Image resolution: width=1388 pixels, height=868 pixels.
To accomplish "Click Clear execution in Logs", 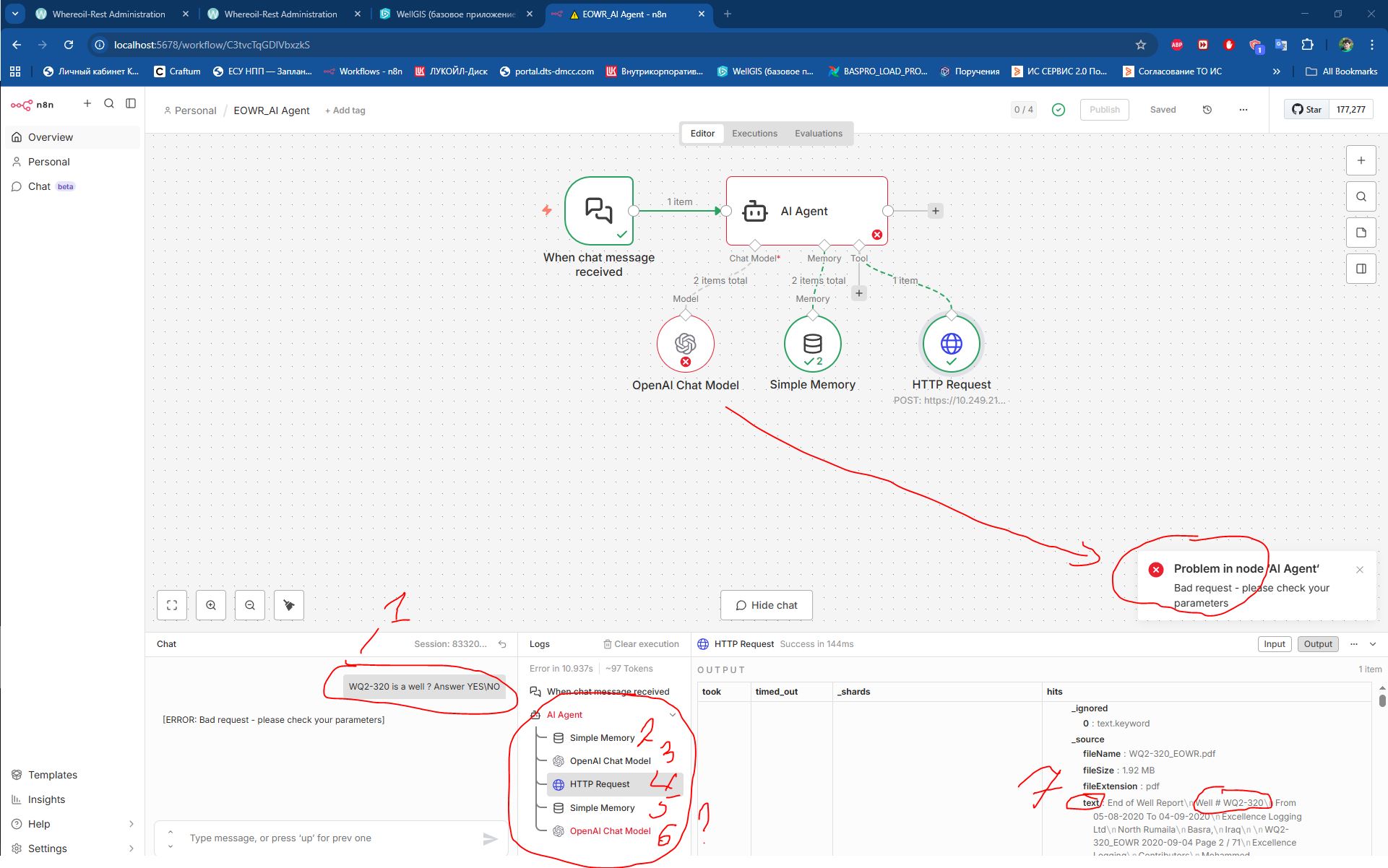I will (x=641, y=644).
